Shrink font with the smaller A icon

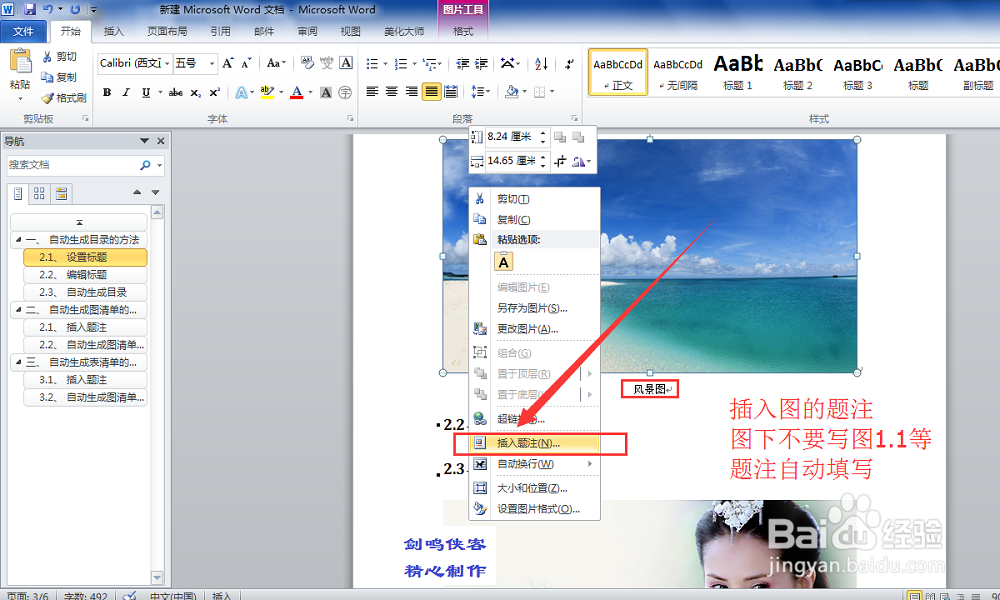(x=246, y=63)
